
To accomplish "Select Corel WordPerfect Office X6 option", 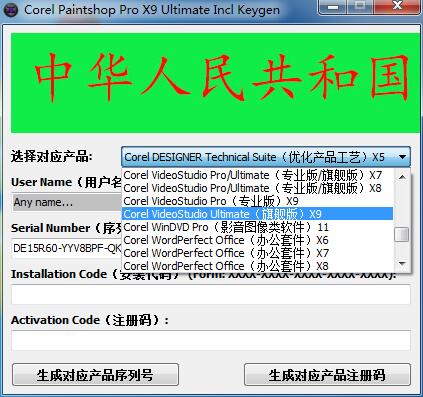I will click(x=257, y=240).
